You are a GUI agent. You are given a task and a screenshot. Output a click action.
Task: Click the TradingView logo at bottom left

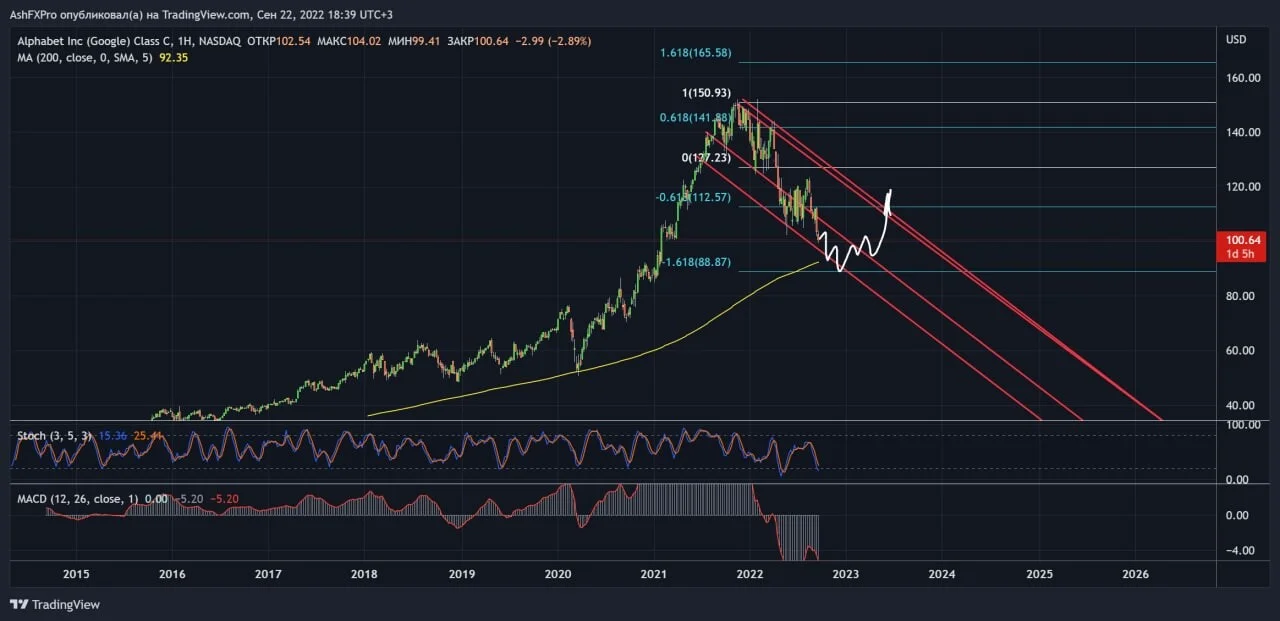55,604
